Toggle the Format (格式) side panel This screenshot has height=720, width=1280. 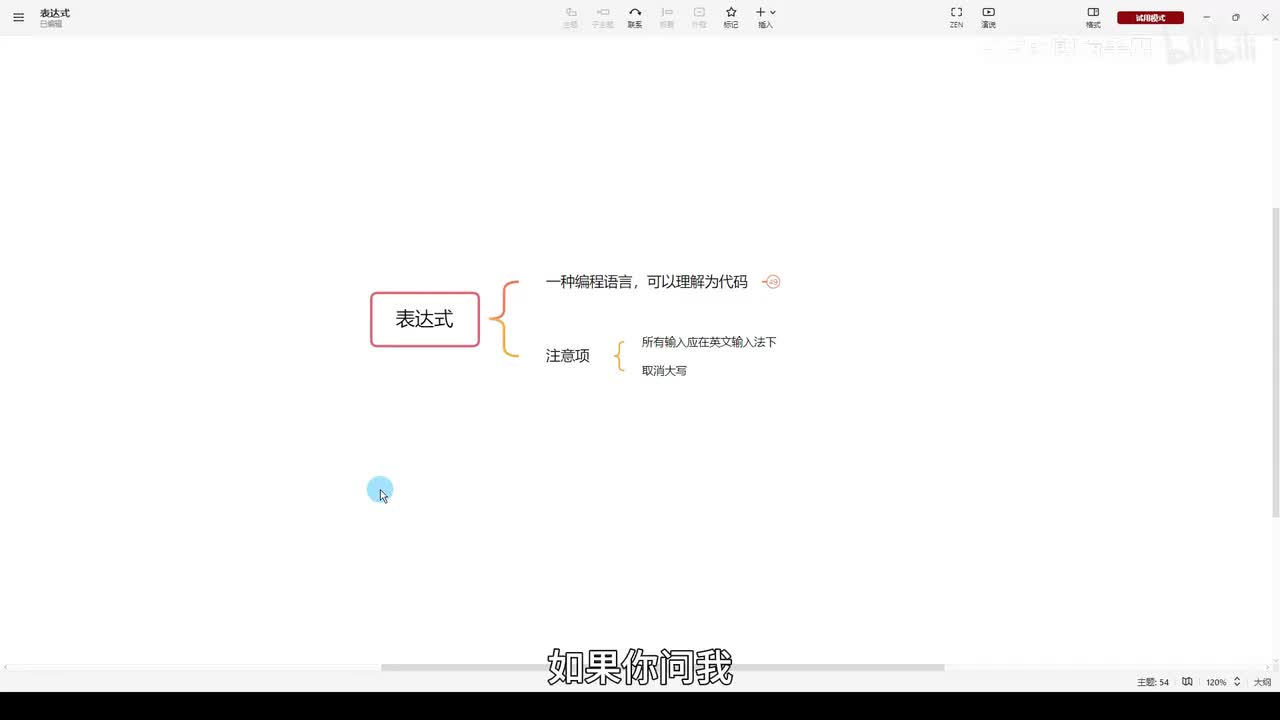[1093, 17]
